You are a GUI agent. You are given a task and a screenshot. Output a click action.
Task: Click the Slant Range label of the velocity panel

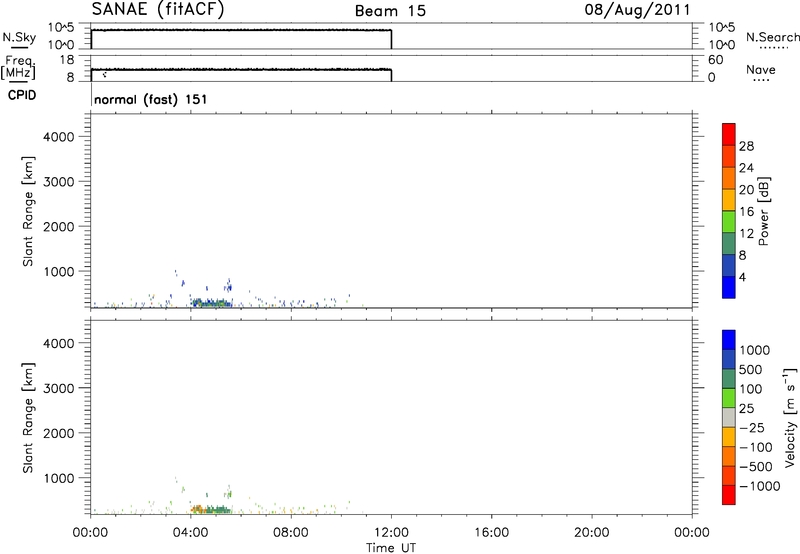click(x=28, y=418)
